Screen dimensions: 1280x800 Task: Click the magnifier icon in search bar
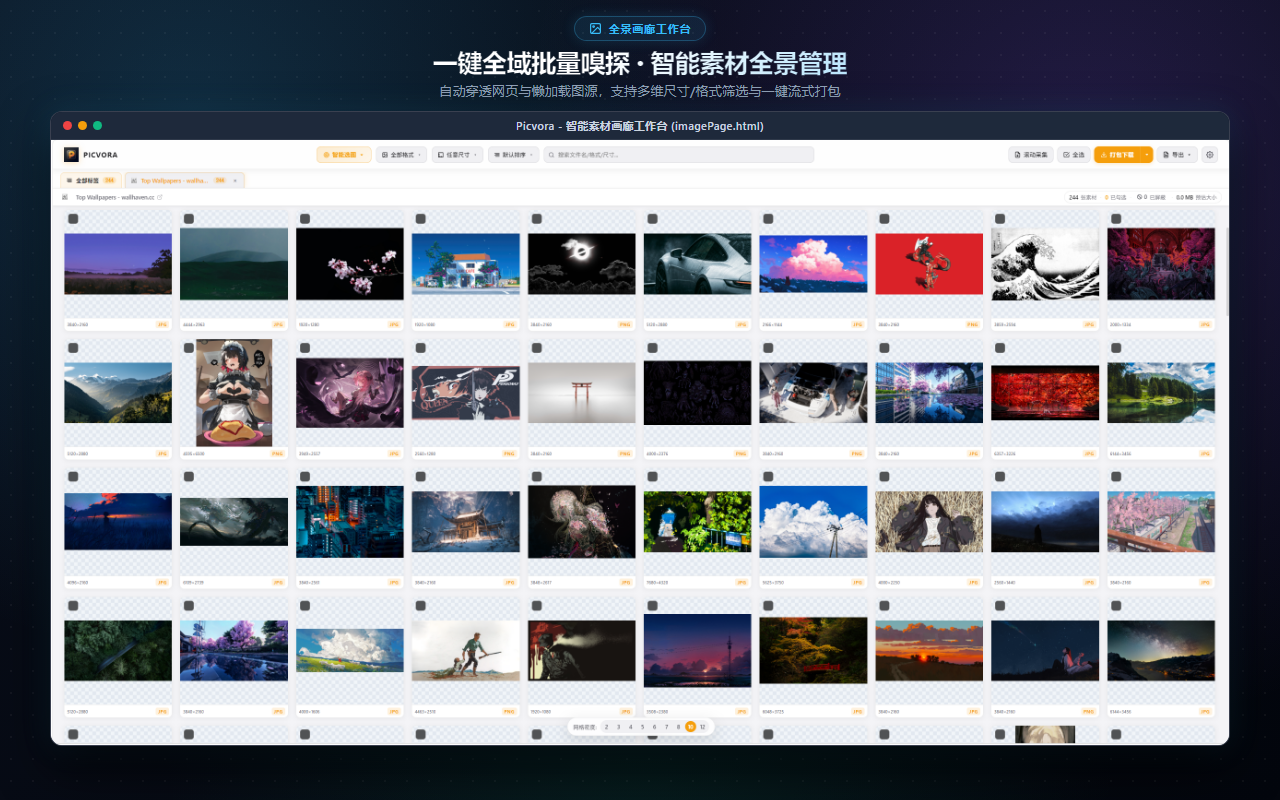coord(550,155)
